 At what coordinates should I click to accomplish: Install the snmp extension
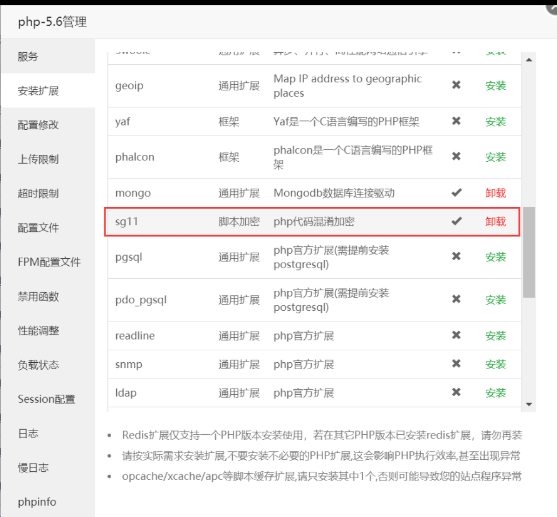coord(496,364)
